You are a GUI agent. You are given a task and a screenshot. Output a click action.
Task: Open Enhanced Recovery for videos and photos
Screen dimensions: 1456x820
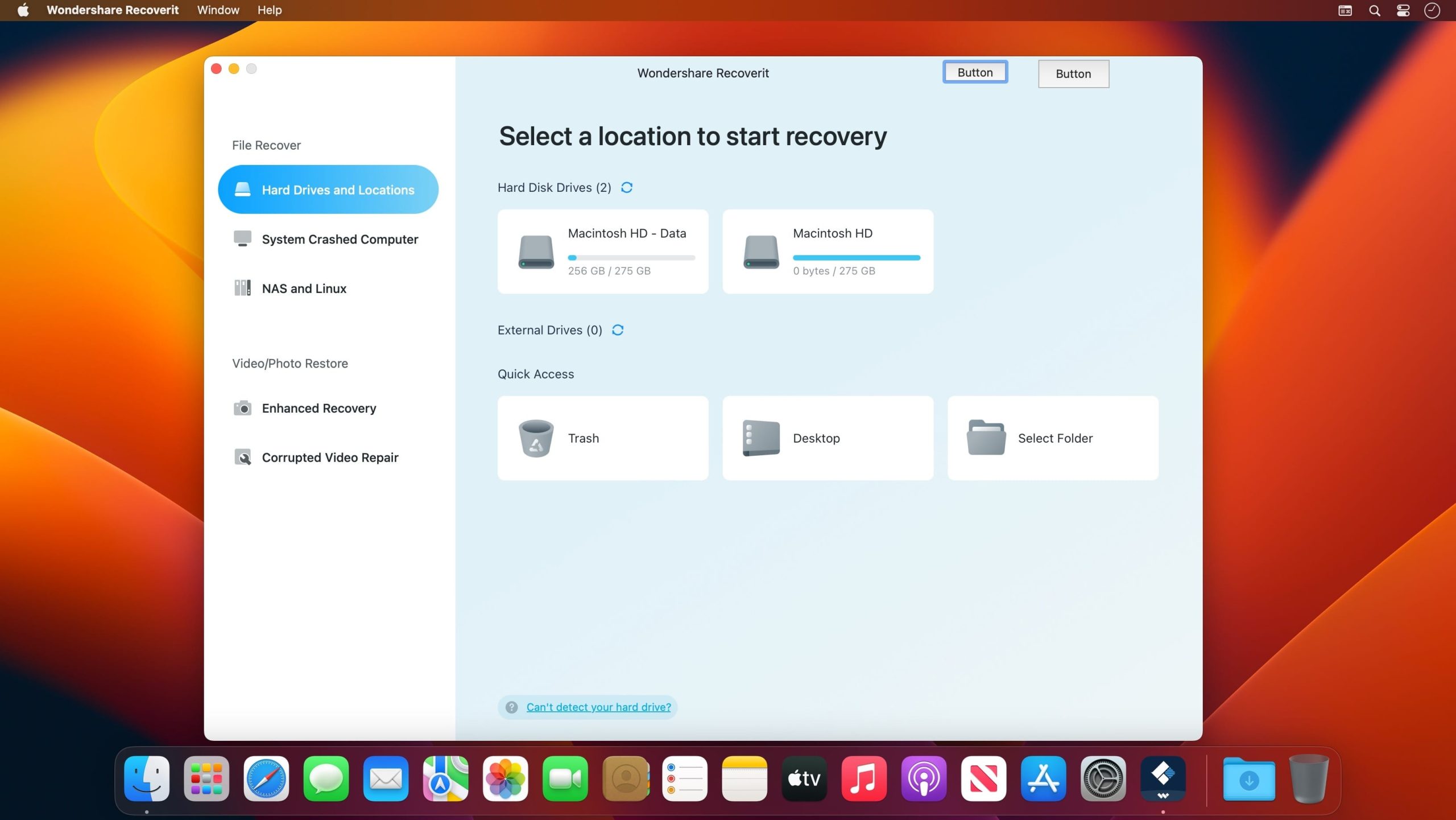coord(318,408)
